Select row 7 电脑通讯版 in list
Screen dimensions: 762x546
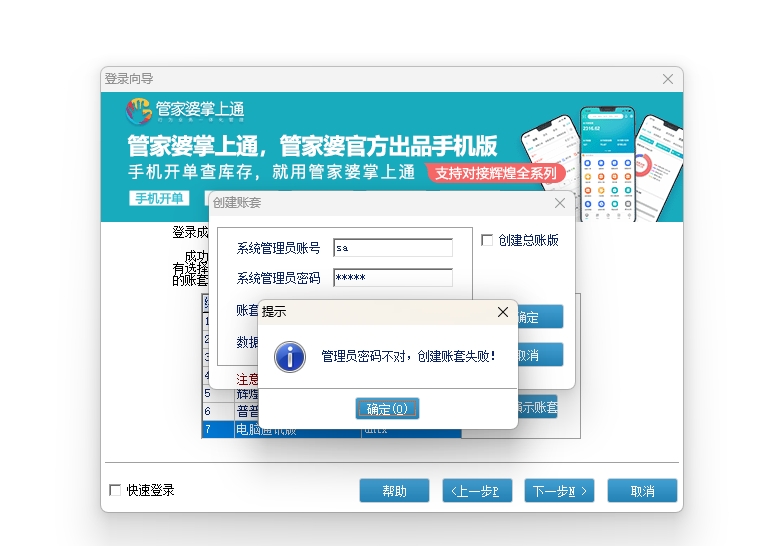pyautogui.click(x=331, y=429)
